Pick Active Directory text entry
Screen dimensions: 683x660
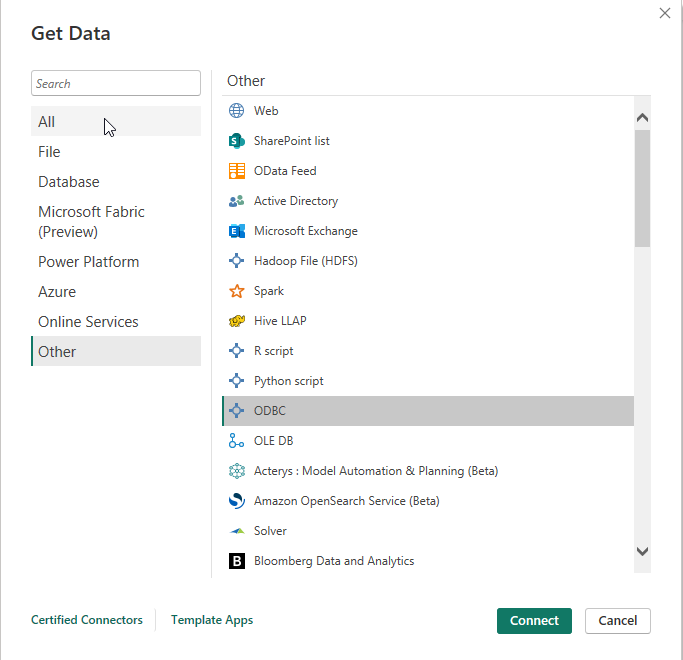296,201
